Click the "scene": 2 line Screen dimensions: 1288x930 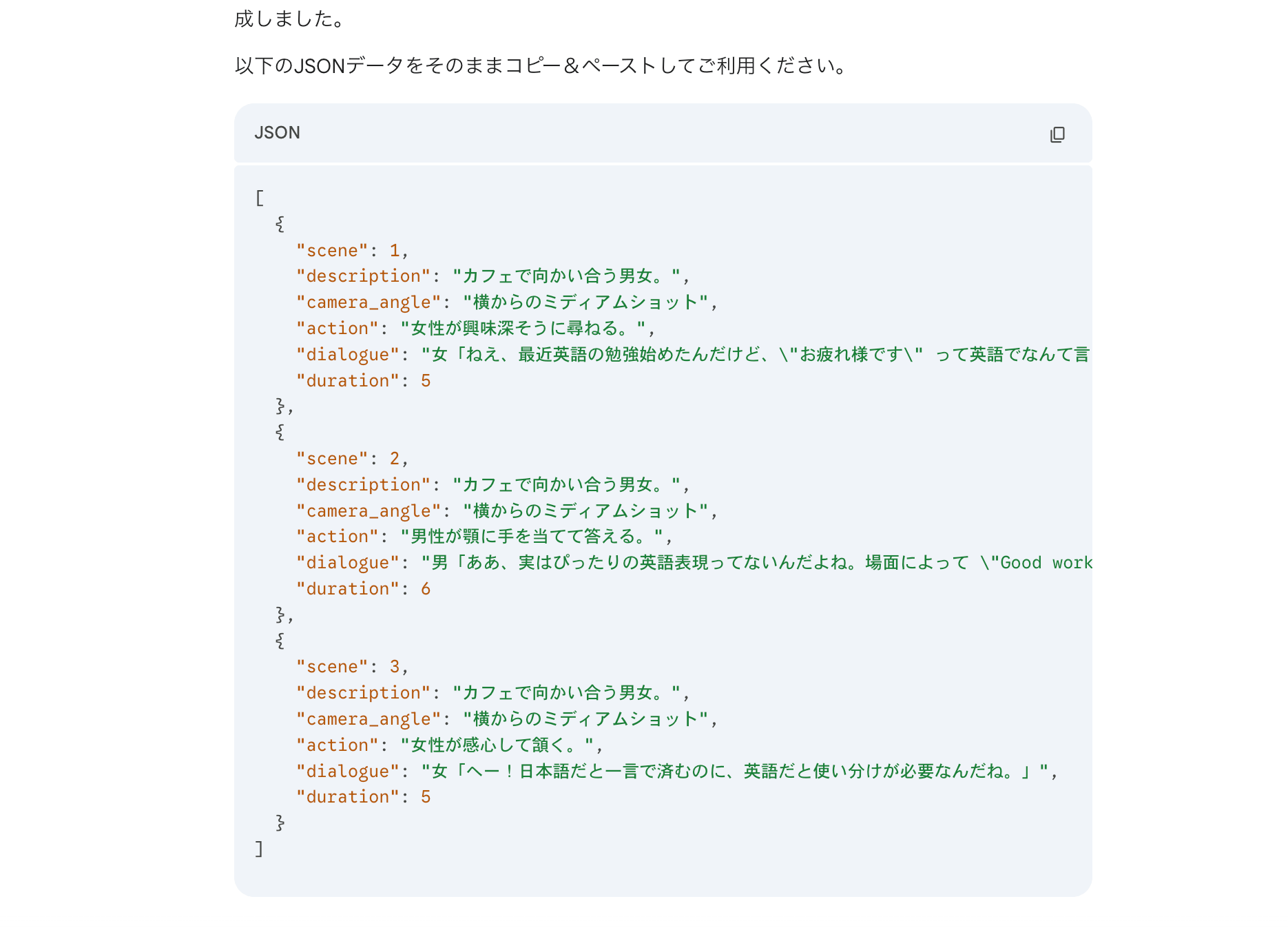point(352,459)
